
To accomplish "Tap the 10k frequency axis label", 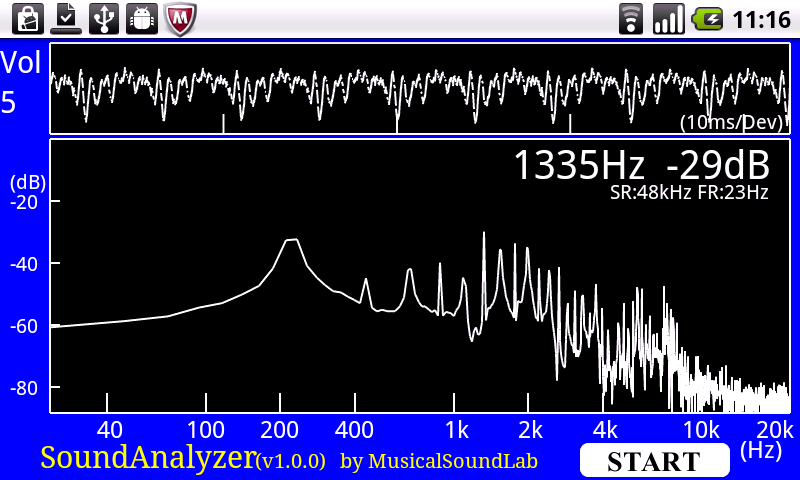I will [x=702, y=430].
